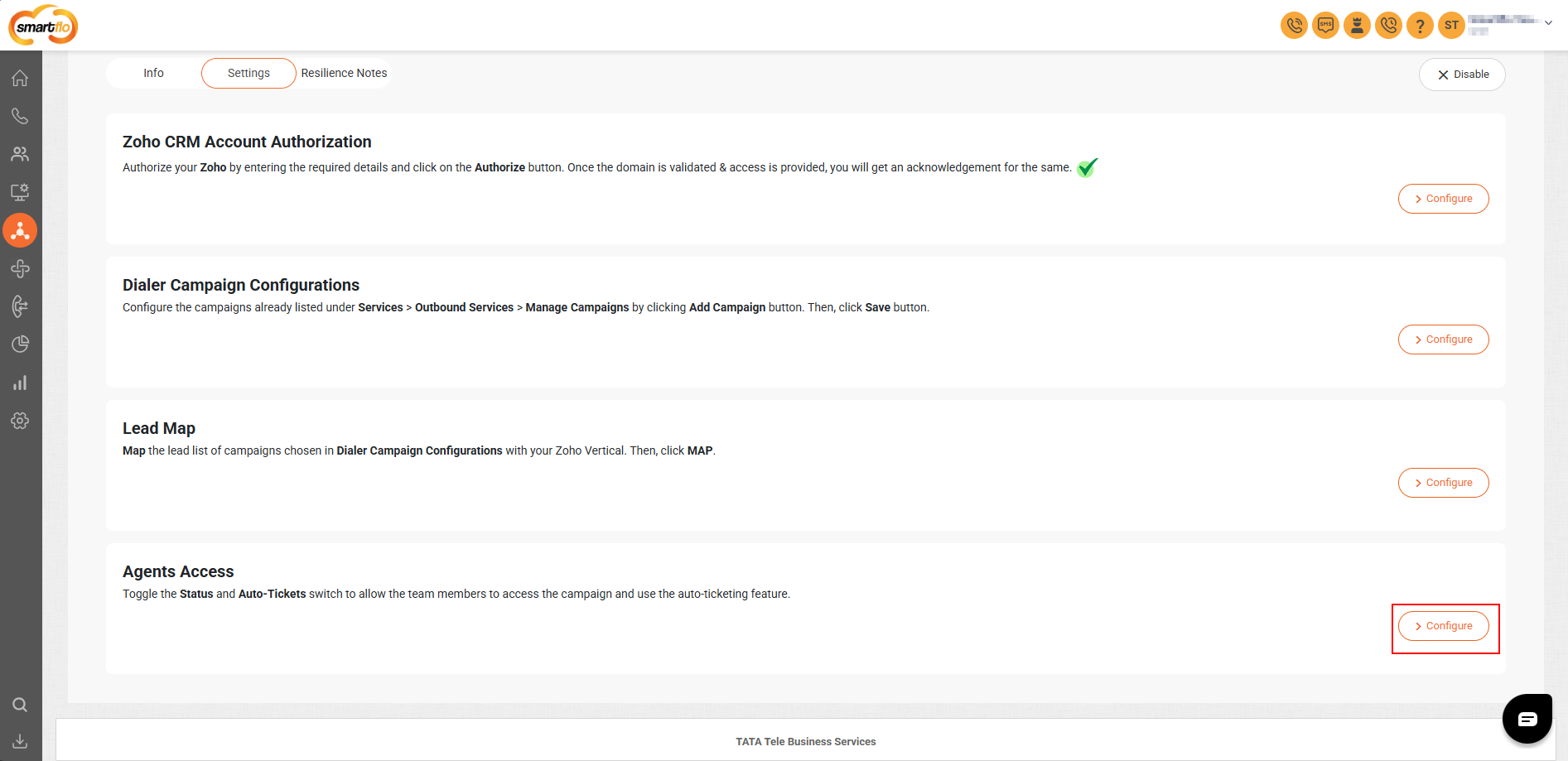Click the download icon in sidebar

click(x=20, y=741)
